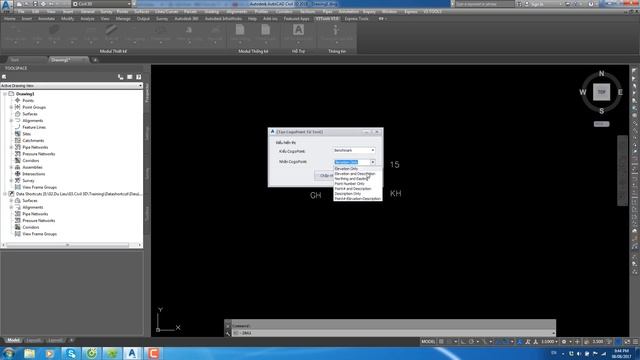Screen dimensions: 640x360
Task: Switch to the Manage ribbon tab
Action: [123, 19]
